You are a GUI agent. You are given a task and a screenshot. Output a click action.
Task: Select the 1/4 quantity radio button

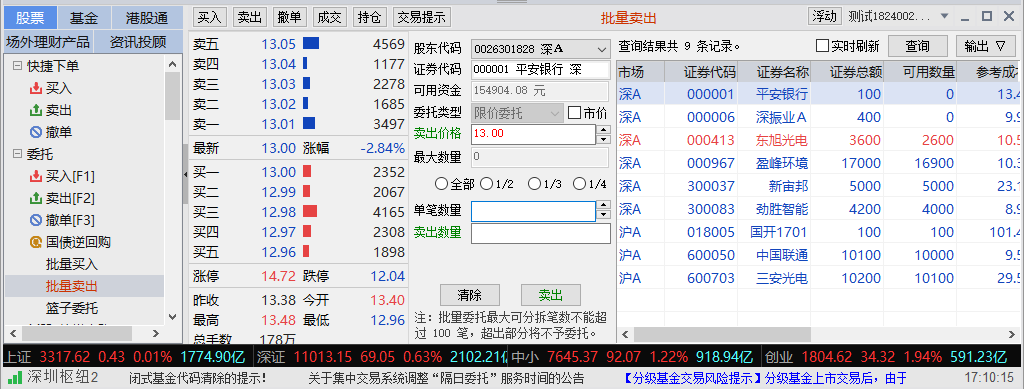(x=579, y=184)
